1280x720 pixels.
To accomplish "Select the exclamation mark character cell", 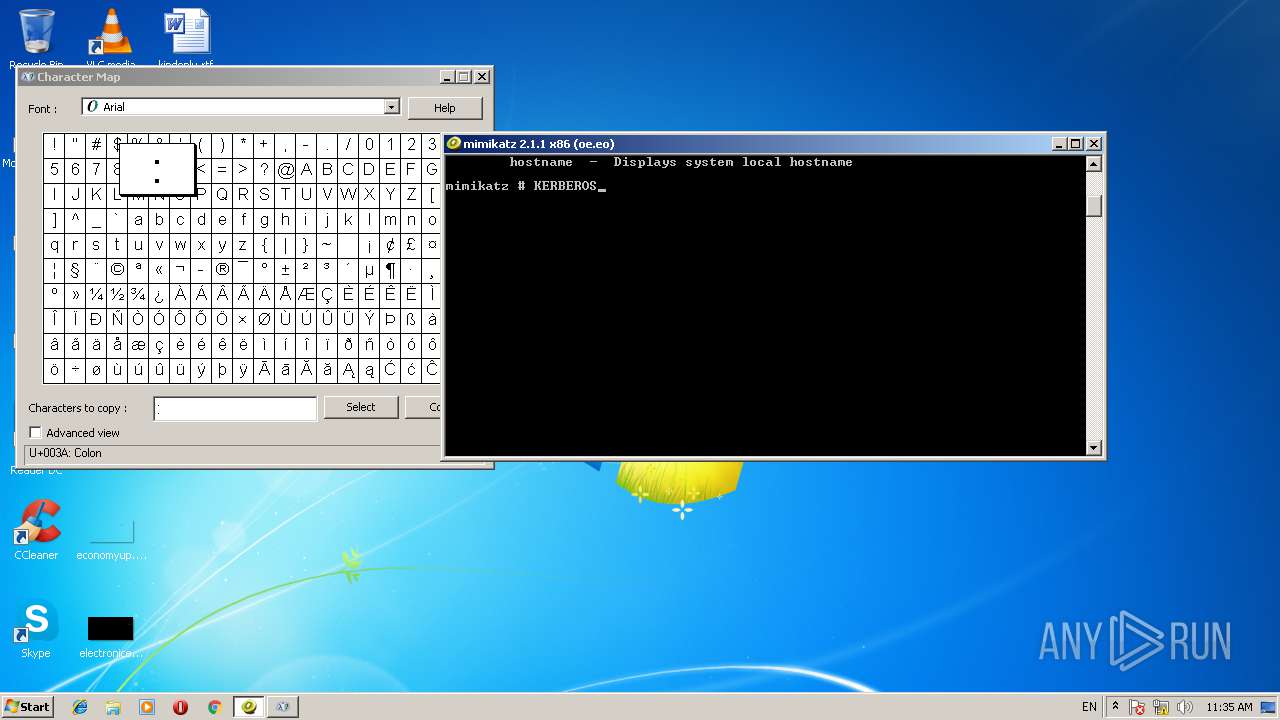I will (x=54, y=145).
